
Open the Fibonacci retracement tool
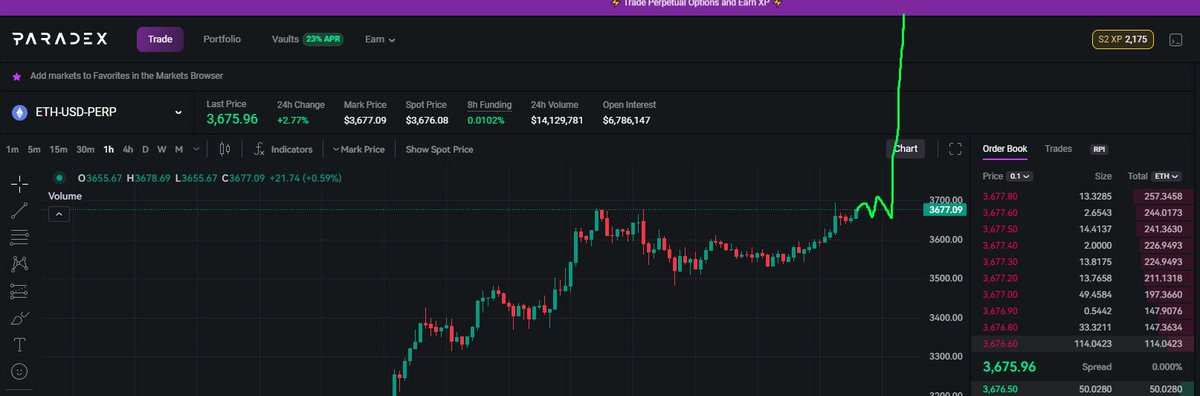(20, 238)
